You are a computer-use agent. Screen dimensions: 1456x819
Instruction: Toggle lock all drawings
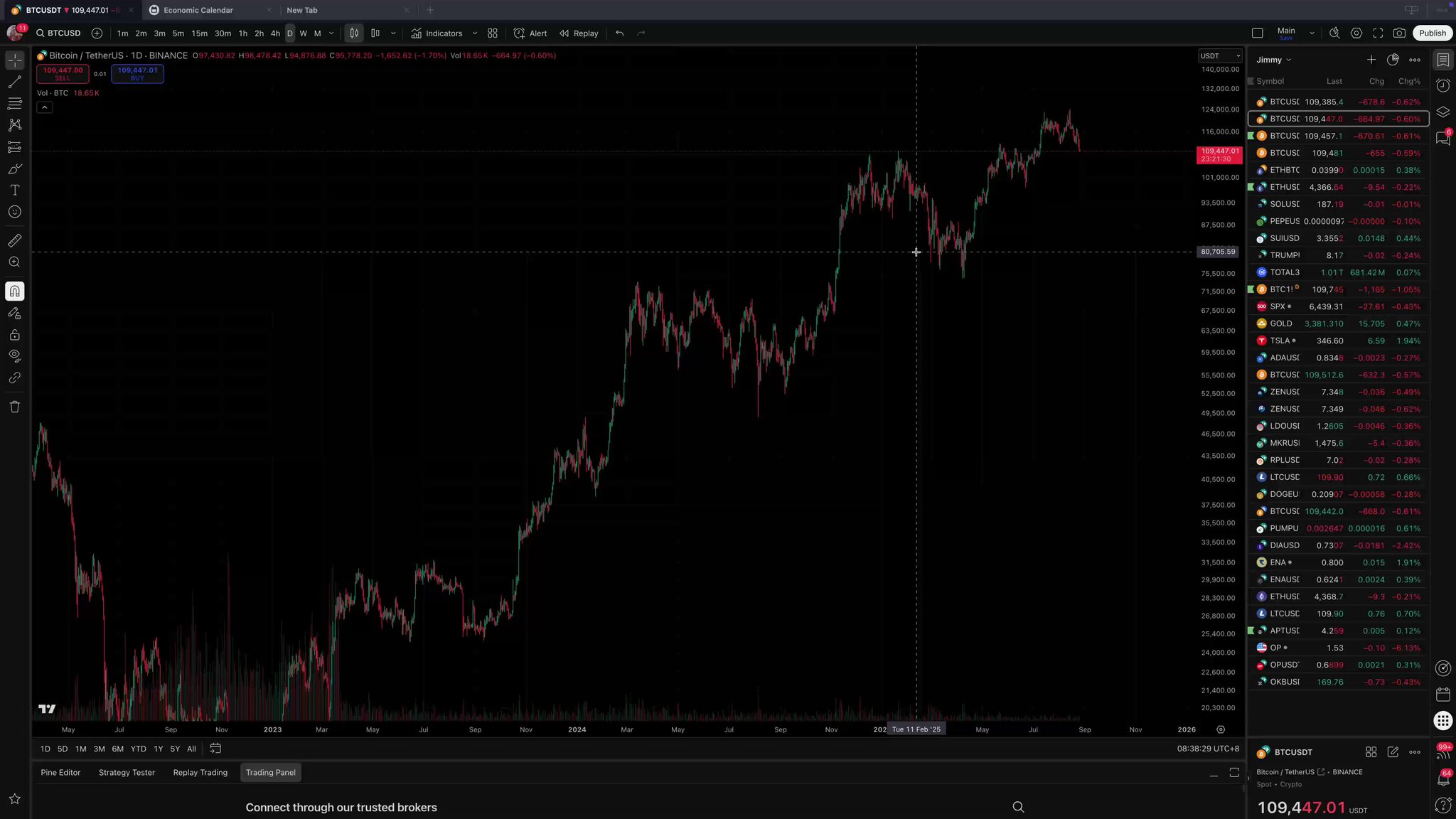pyautogui.click(x=15, y=335)
